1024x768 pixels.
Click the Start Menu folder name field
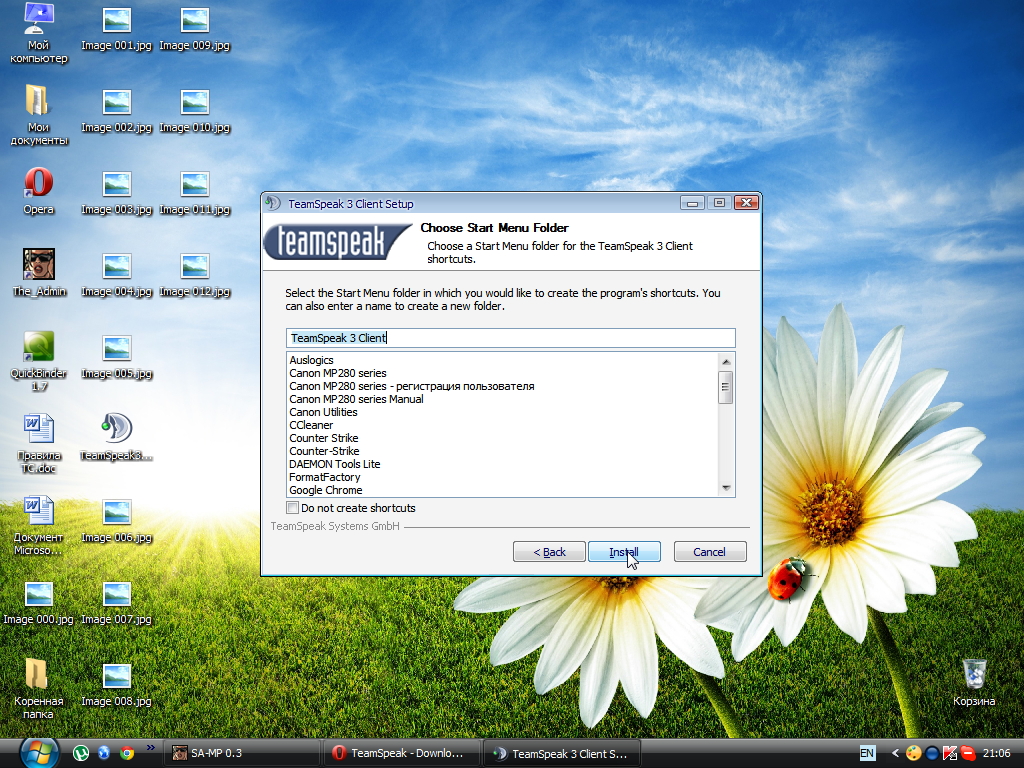tap(511, 338)
